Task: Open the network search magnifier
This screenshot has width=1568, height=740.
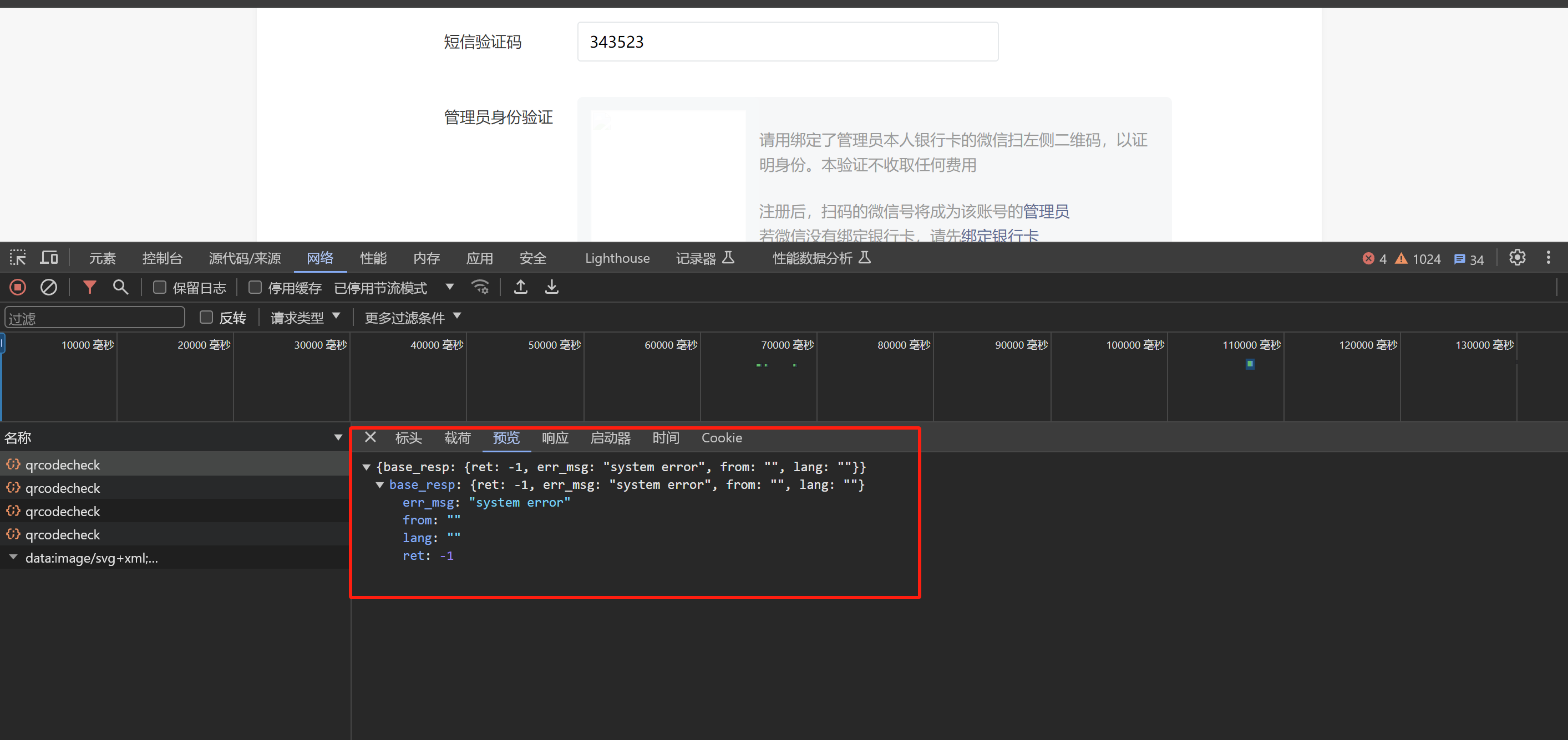Action: pos(120,287)
